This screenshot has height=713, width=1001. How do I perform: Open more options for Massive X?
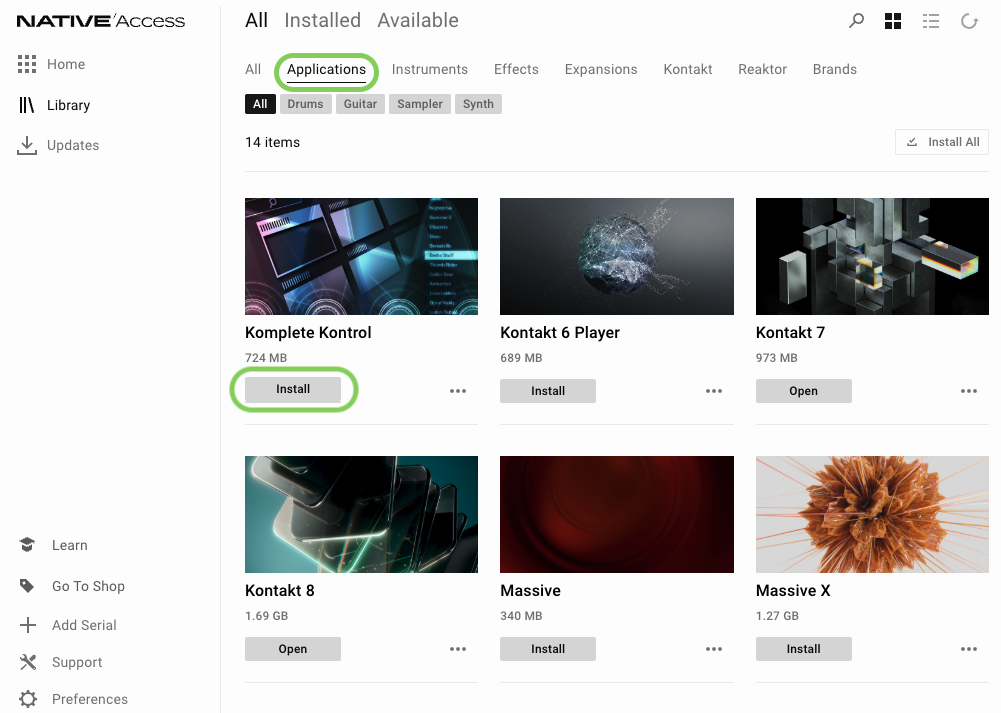pos(969,649)
